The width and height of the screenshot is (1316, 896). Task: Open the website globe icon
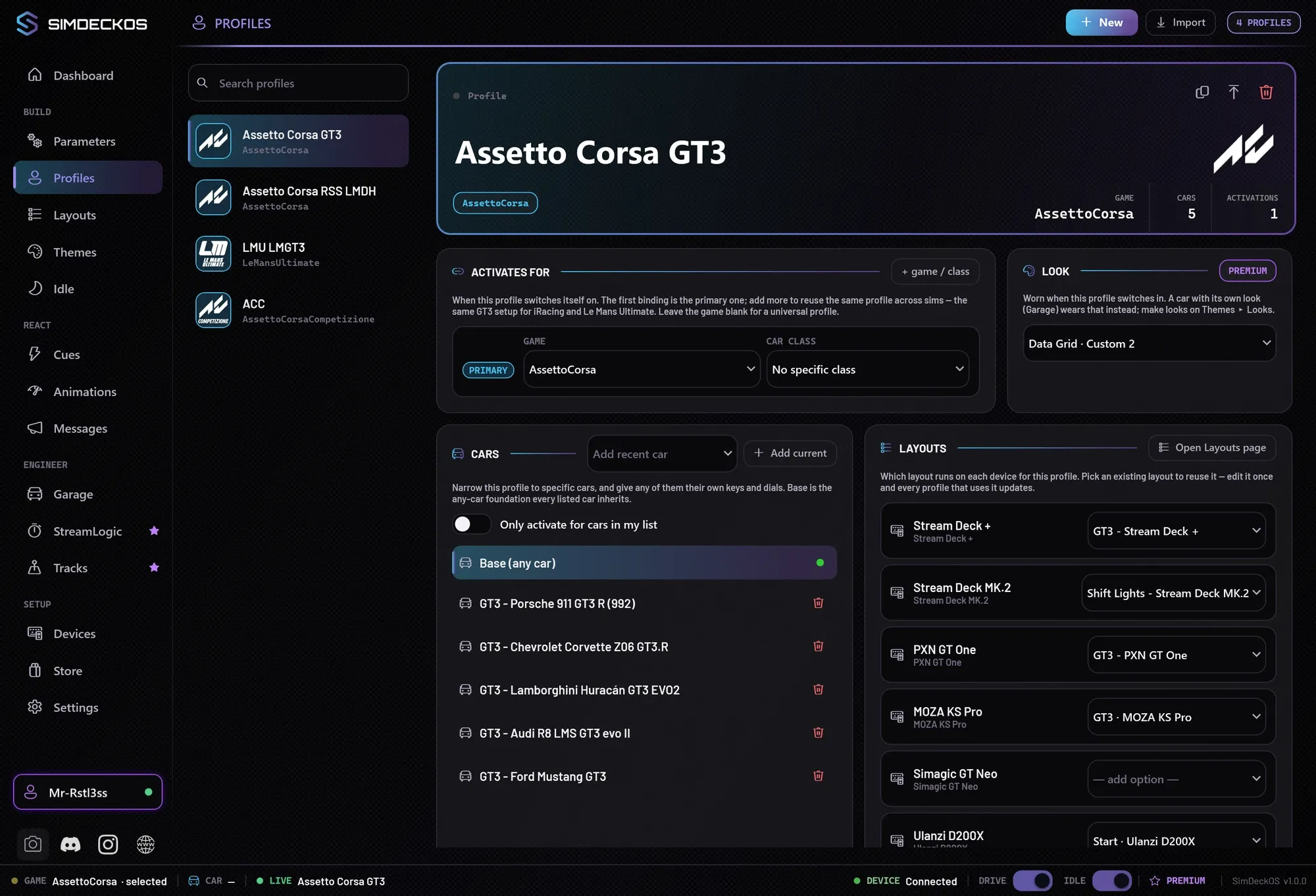coord(145,844)
